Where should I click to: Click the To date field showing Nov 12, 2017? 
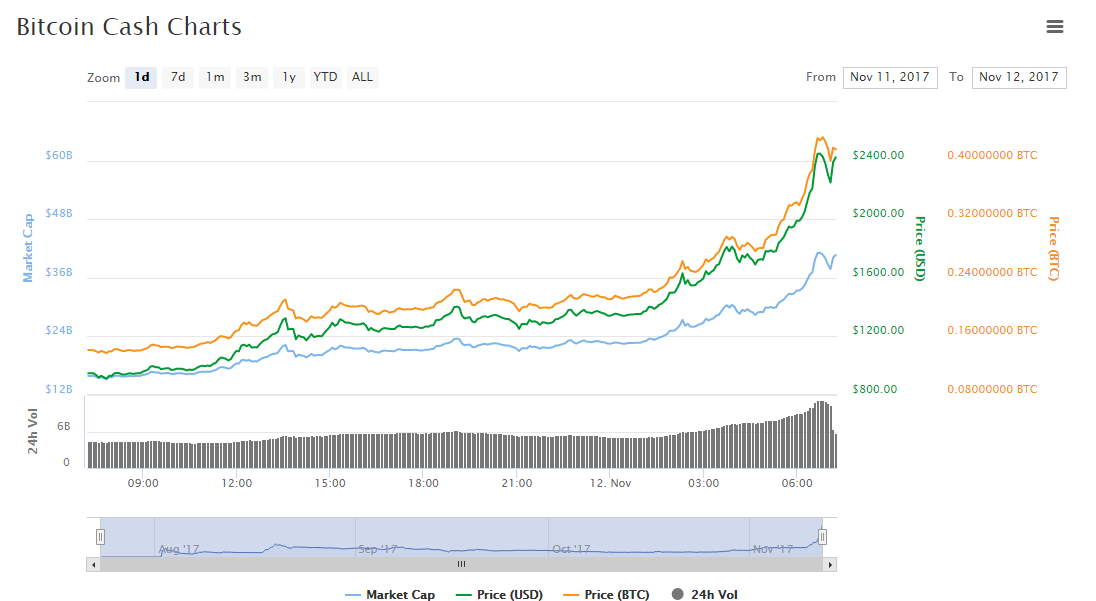pos(1018,77)
